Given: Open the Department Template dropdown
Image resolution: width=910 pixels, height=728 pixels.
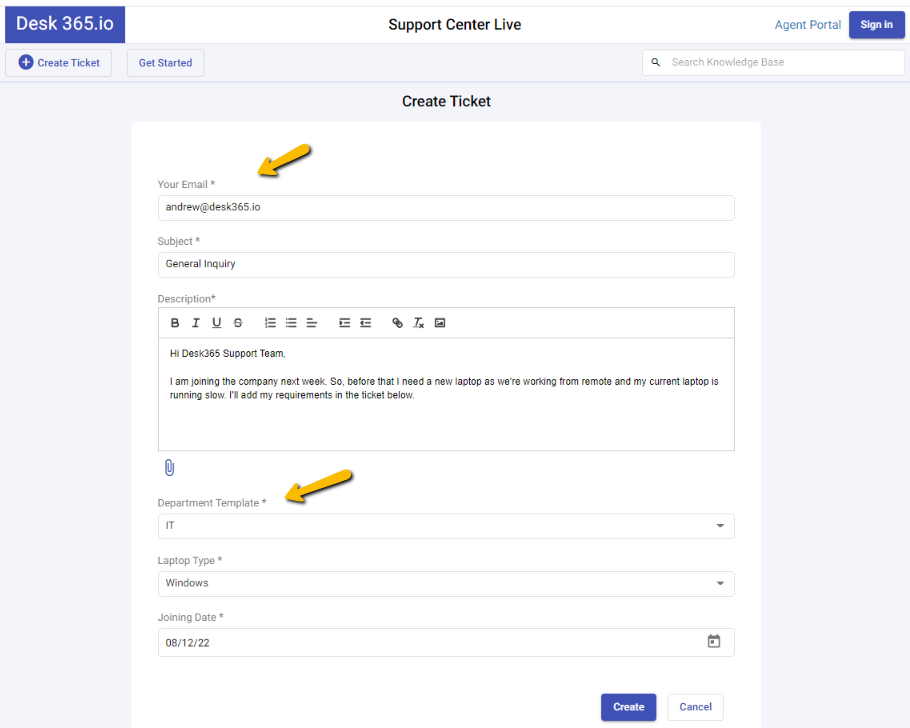Looking at the screenshot, I should (719, 525).
